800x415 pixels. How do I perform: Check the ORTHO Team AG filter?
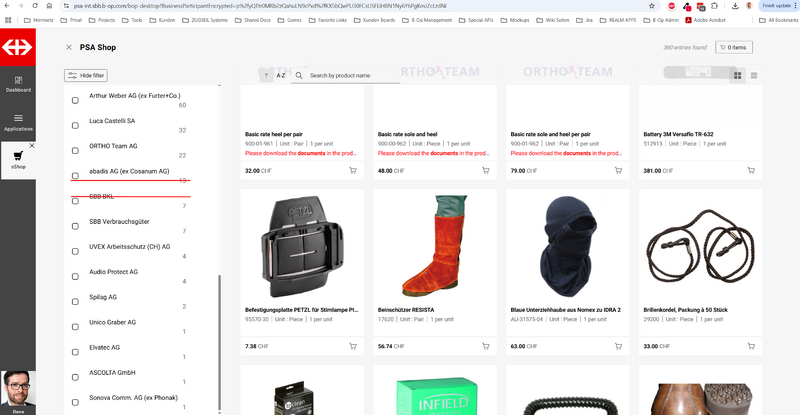(76, 151)
